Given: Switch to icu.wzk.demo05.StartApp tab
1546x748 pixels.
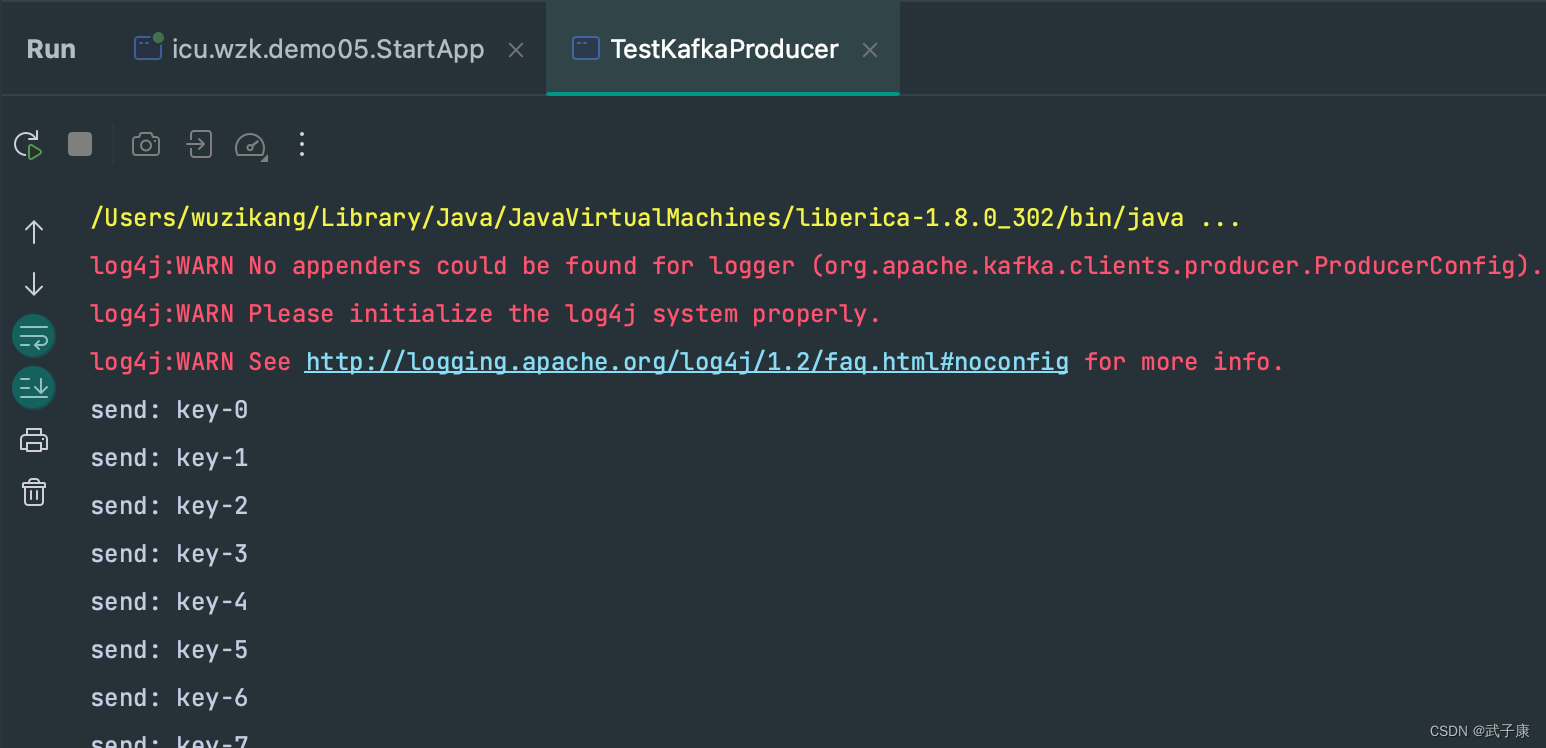Looking at the screenshot, I should pyautogui.click(x=328, y=49).
